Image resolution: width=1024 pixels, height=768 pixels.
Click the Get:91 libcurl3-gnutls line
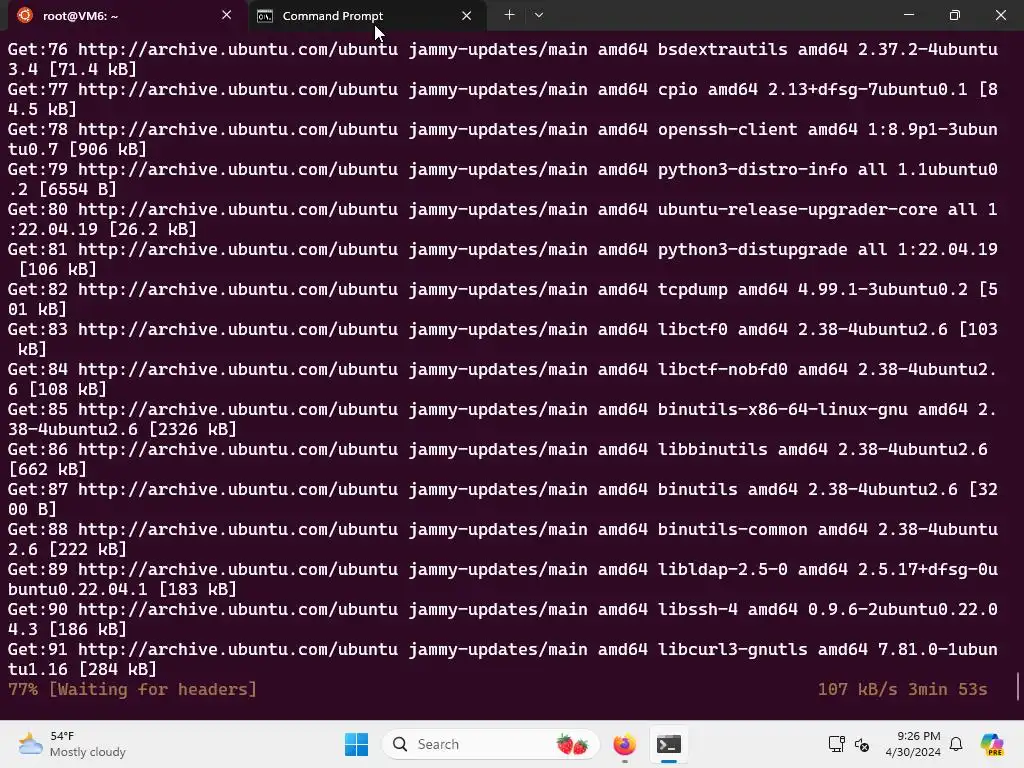[x=503, y=658]
